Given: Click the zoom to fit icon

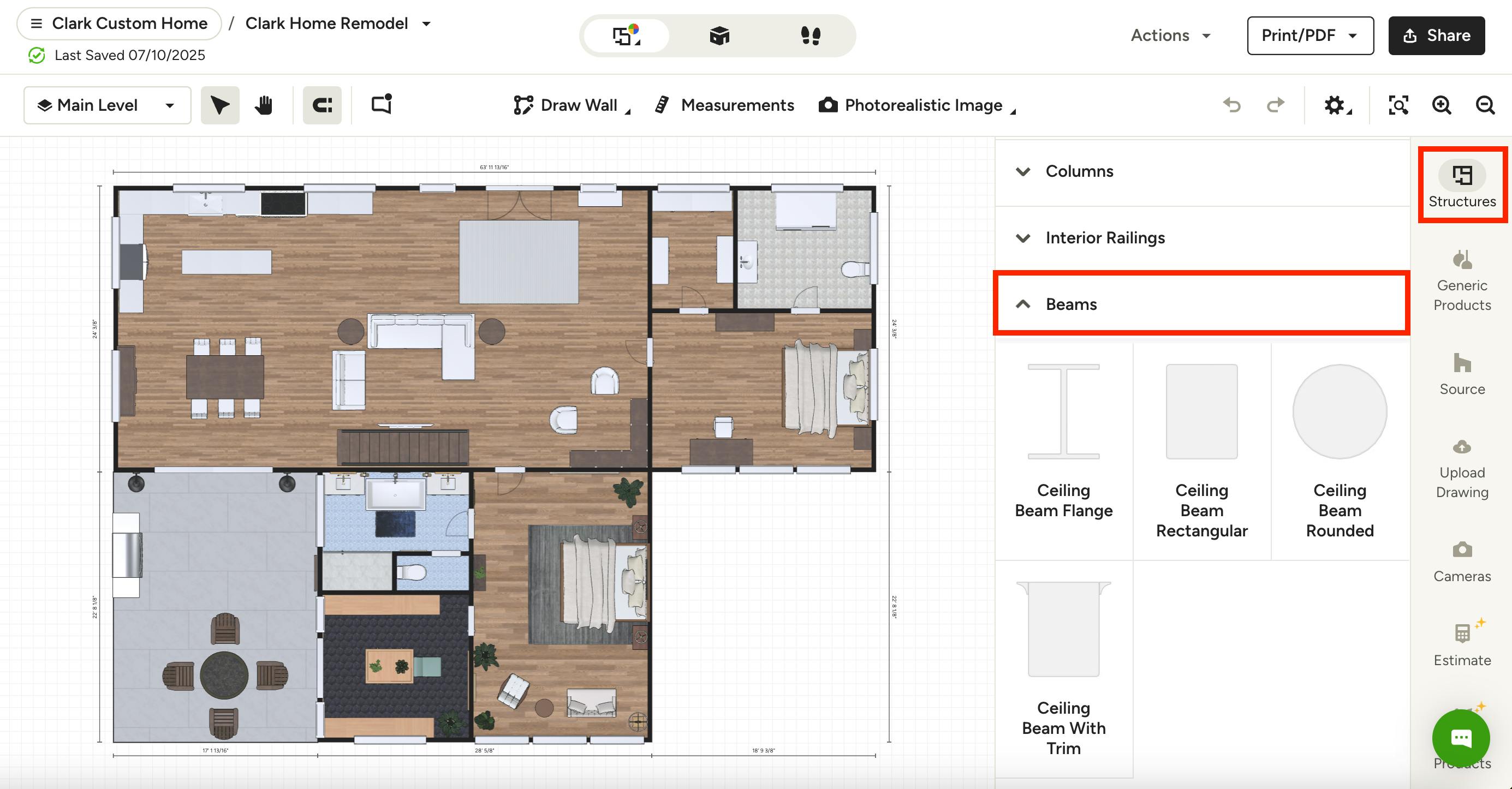Looking at the screenshot, I should pyautogui.click(x=1398, y=105).
